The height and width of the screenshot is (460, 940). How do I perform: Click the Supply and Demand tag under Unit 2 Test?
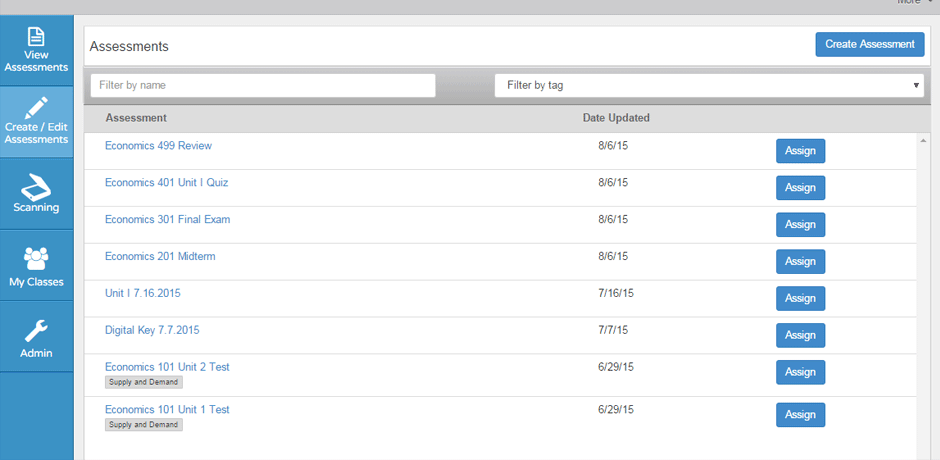click(144, 382)
